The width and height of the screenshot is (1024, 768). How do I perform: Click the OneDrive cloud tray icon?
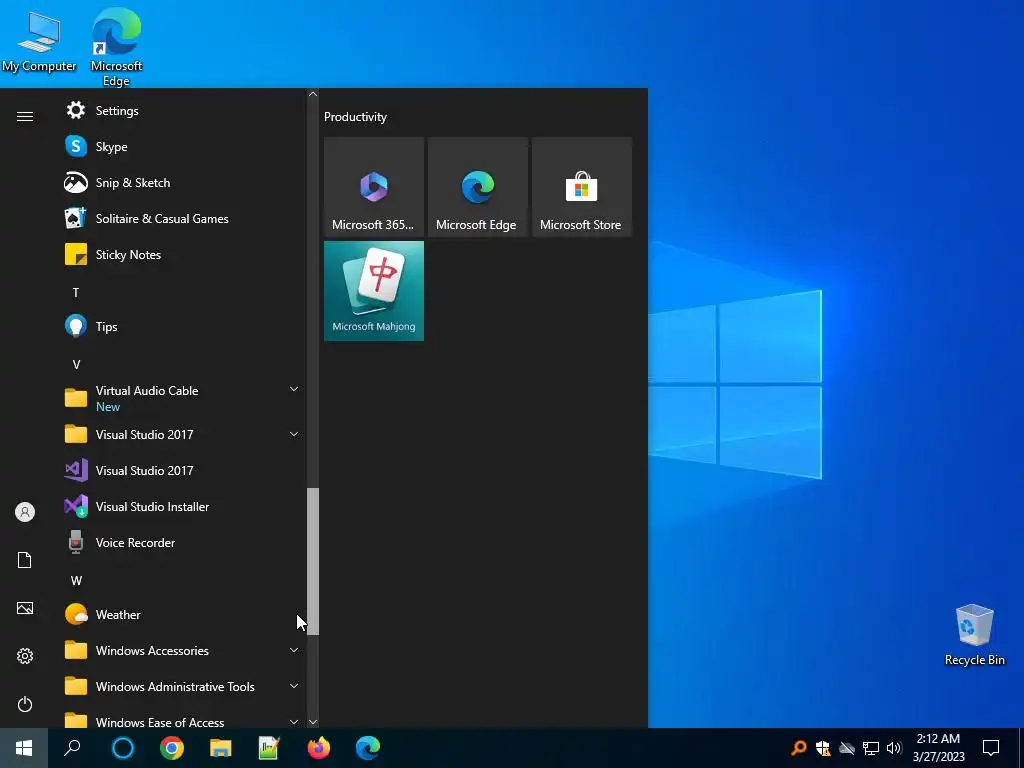point(847,748)
